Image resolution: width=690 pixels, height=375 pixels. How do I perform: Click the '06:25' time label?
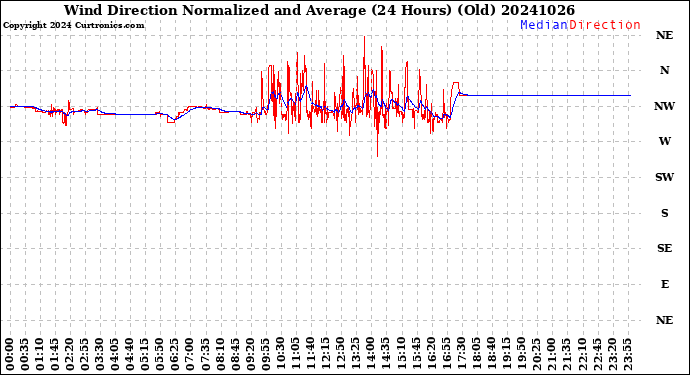pos(176,354)
